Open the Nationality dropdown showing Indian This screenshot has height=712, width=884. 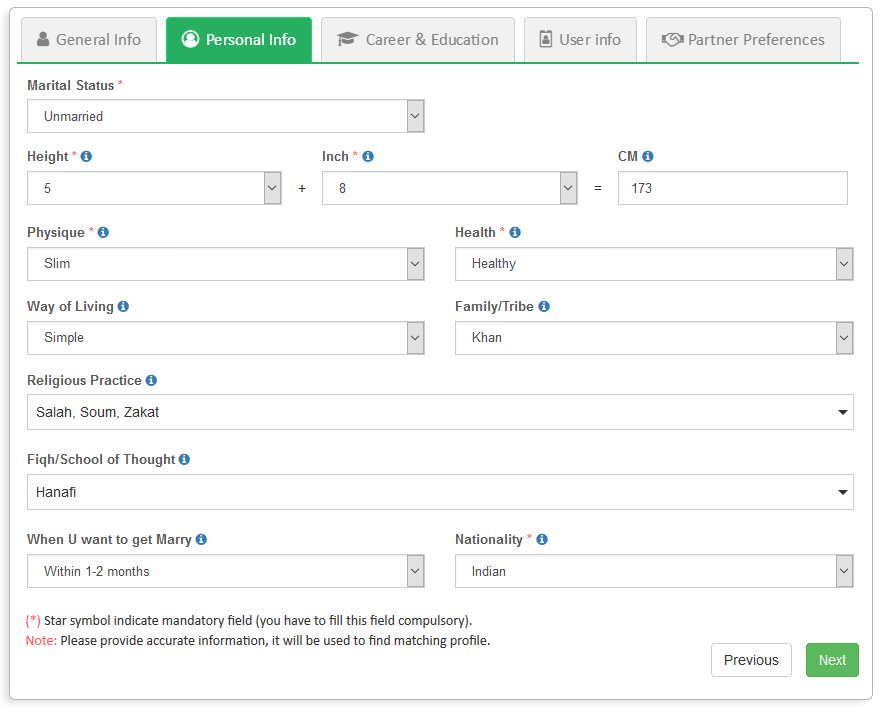point(653,572)
